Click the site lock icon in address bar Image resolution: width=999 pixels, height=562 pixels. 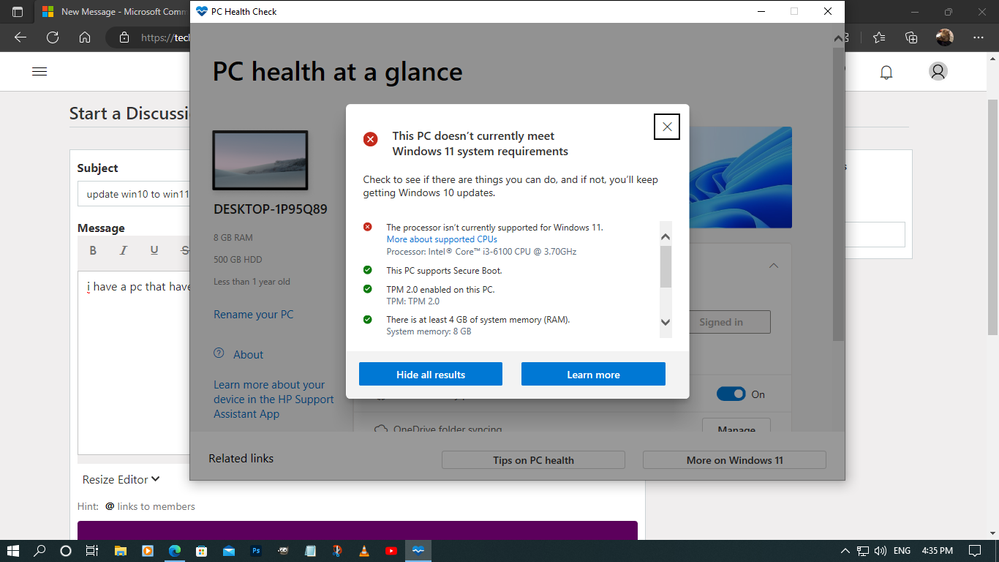124,38
